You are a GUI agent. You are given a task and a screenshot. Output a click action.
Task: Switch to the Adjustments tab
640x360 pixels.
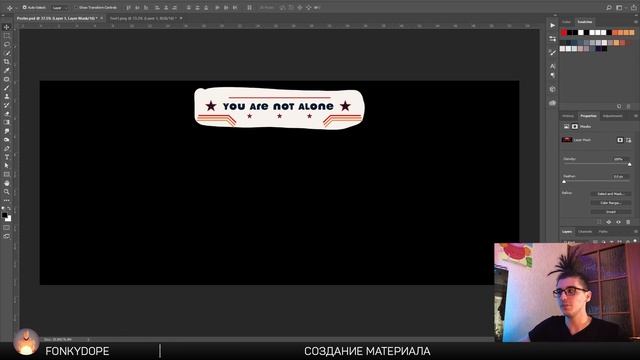pyautogui.click(x=613, y=116)
